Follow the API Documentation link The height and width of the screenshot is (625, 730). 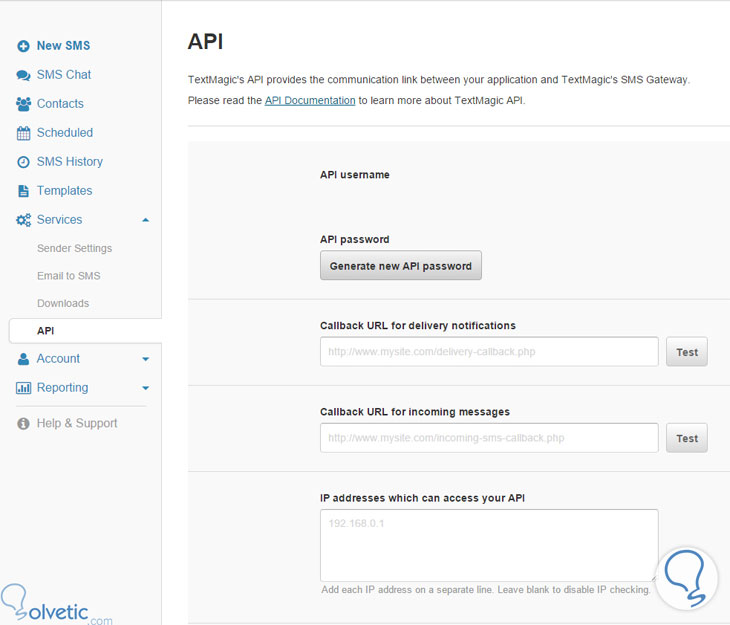click(x=310, y=100)
